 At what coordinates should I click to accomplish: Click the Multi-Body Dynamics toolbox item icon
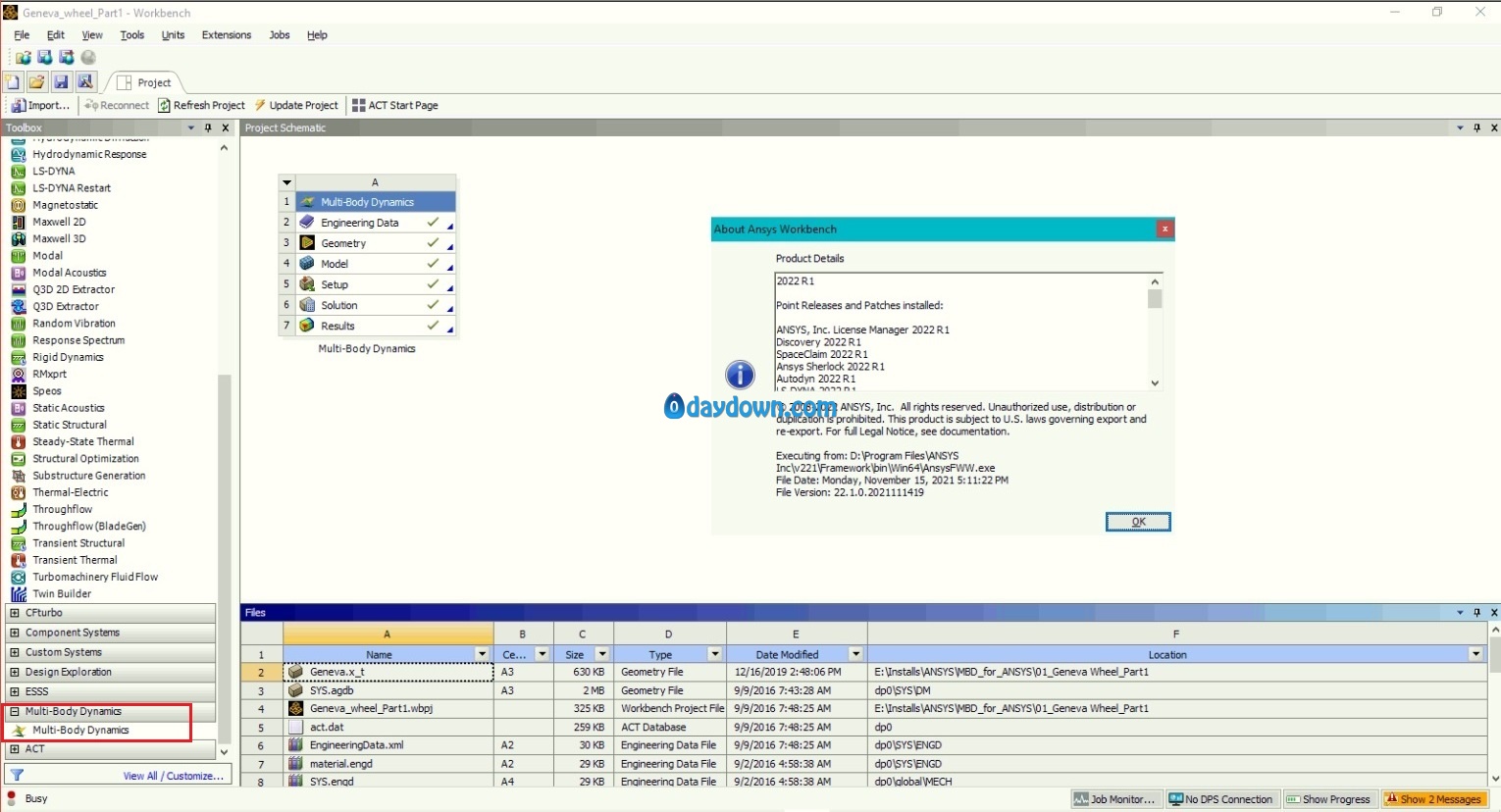point(18,731)
